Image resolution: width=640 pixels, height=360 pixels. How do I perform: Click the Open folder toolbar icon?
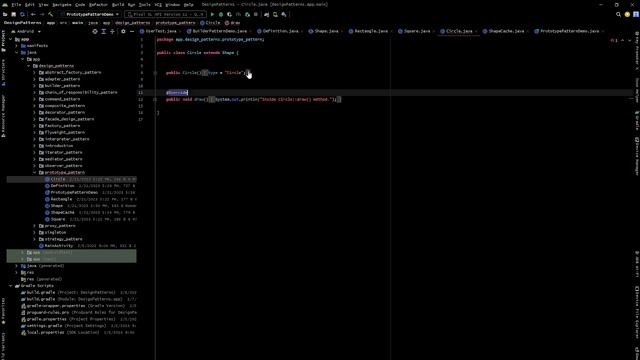(5, 14)
